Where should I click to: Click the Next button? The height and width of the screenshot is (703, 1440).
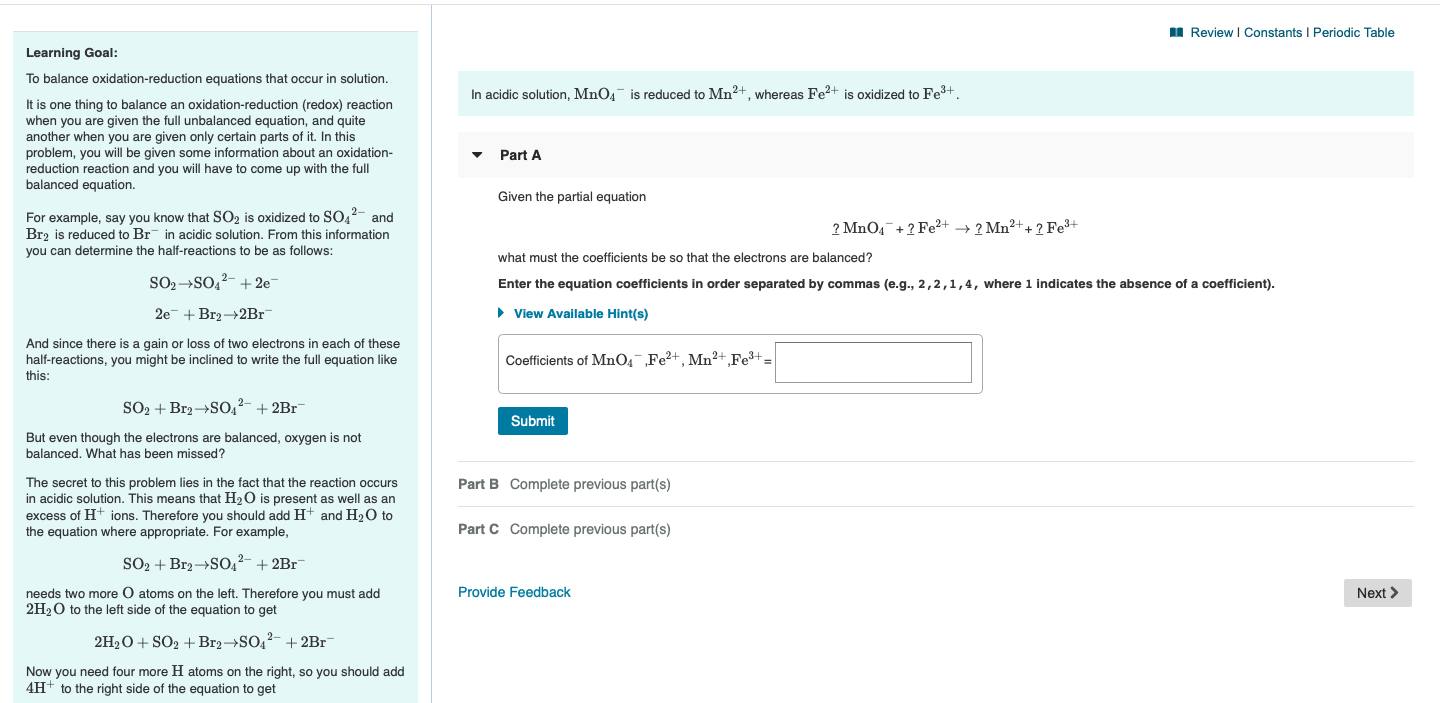coord(1377,592)
